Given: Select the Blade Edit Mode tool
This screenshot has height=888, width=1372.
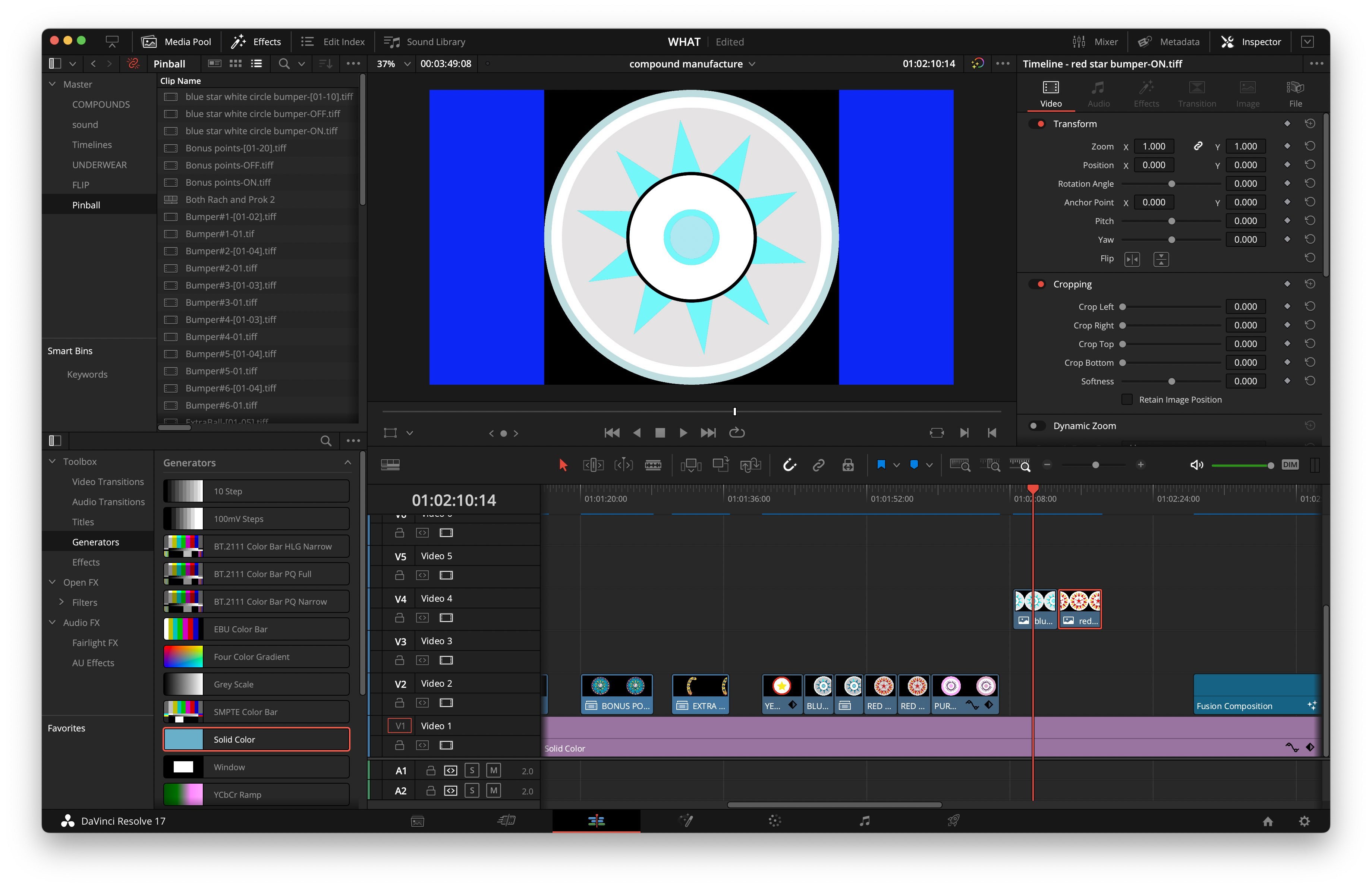Looking at the screenshot, I should 653,465.
